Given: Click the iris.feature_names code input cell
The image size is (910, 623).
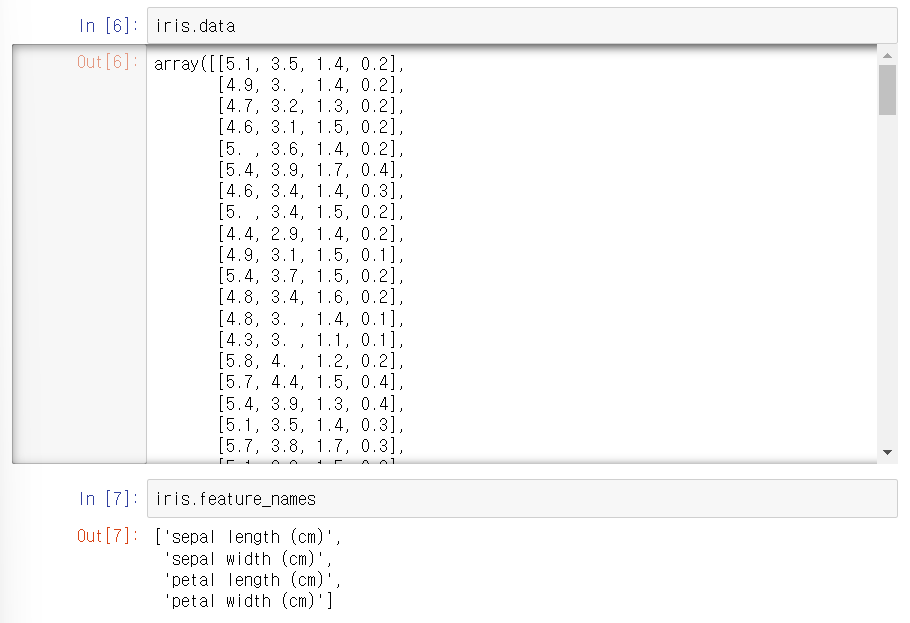Looking at the screenshot, I should tap(522, 499).
